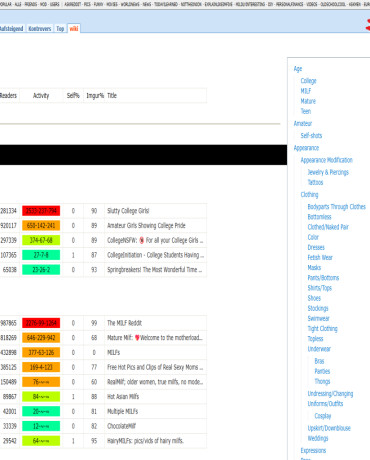This screenshot has width=370, height=460.
Task: Jump to Weddings in contents sidebar
Action: click(x=318, y=438)
